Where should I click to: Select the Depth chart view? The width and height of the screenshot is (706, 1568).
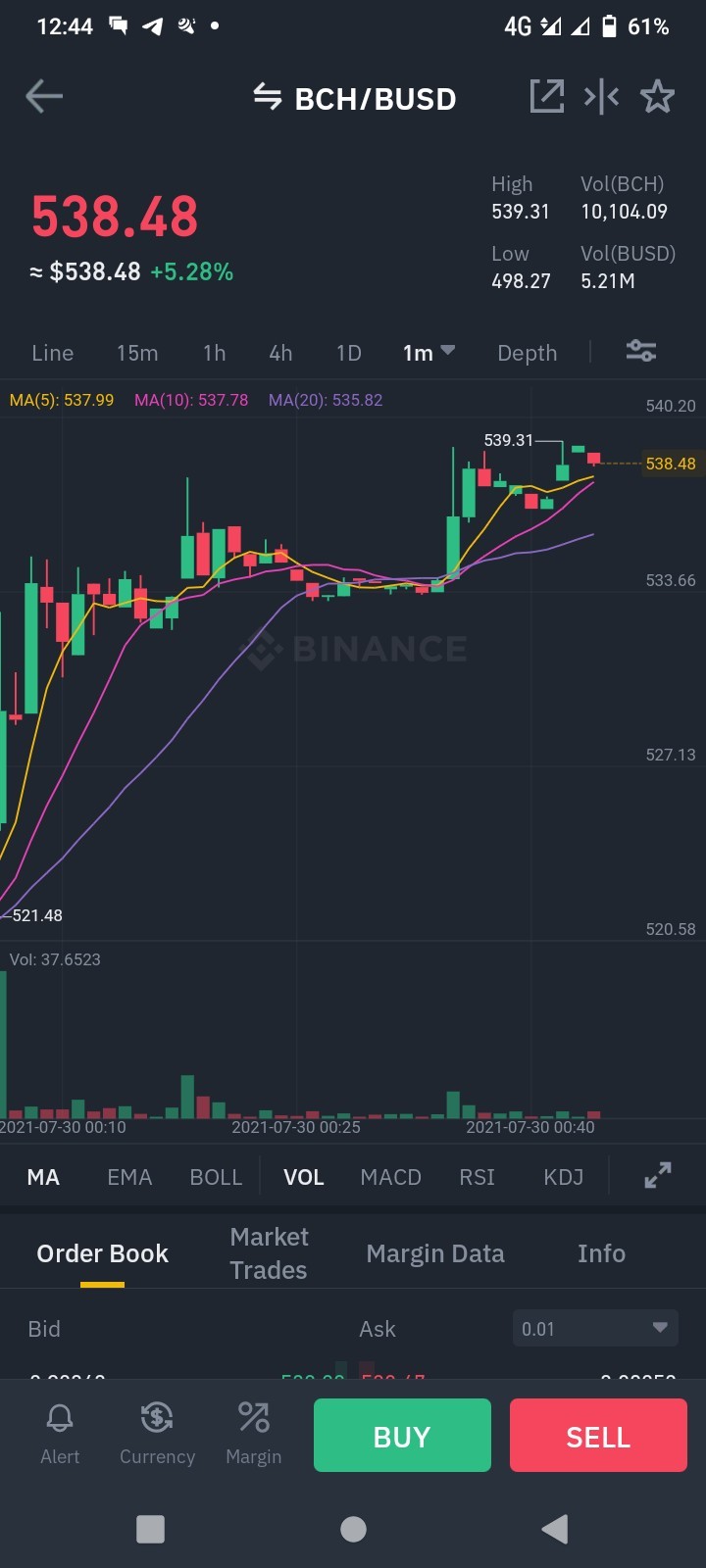(527, 353)
